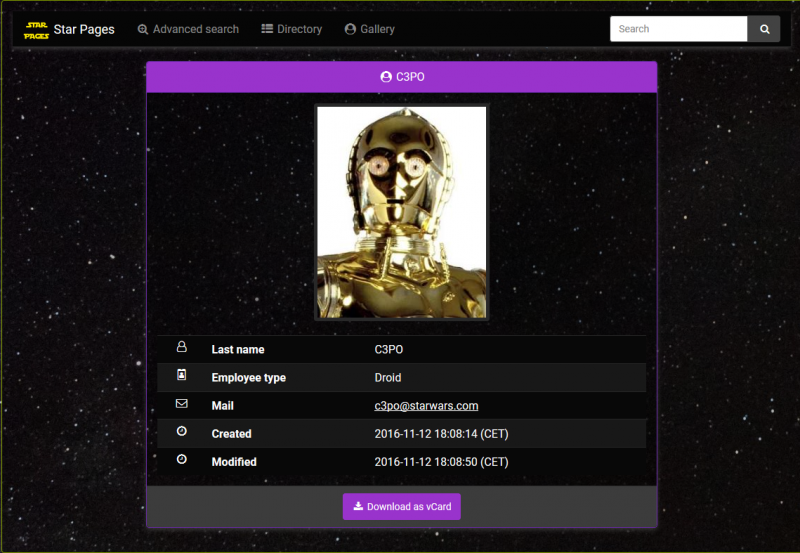Click the Star Pages logo icon
This screenshot has height=553, width=800.
[36, 30]
